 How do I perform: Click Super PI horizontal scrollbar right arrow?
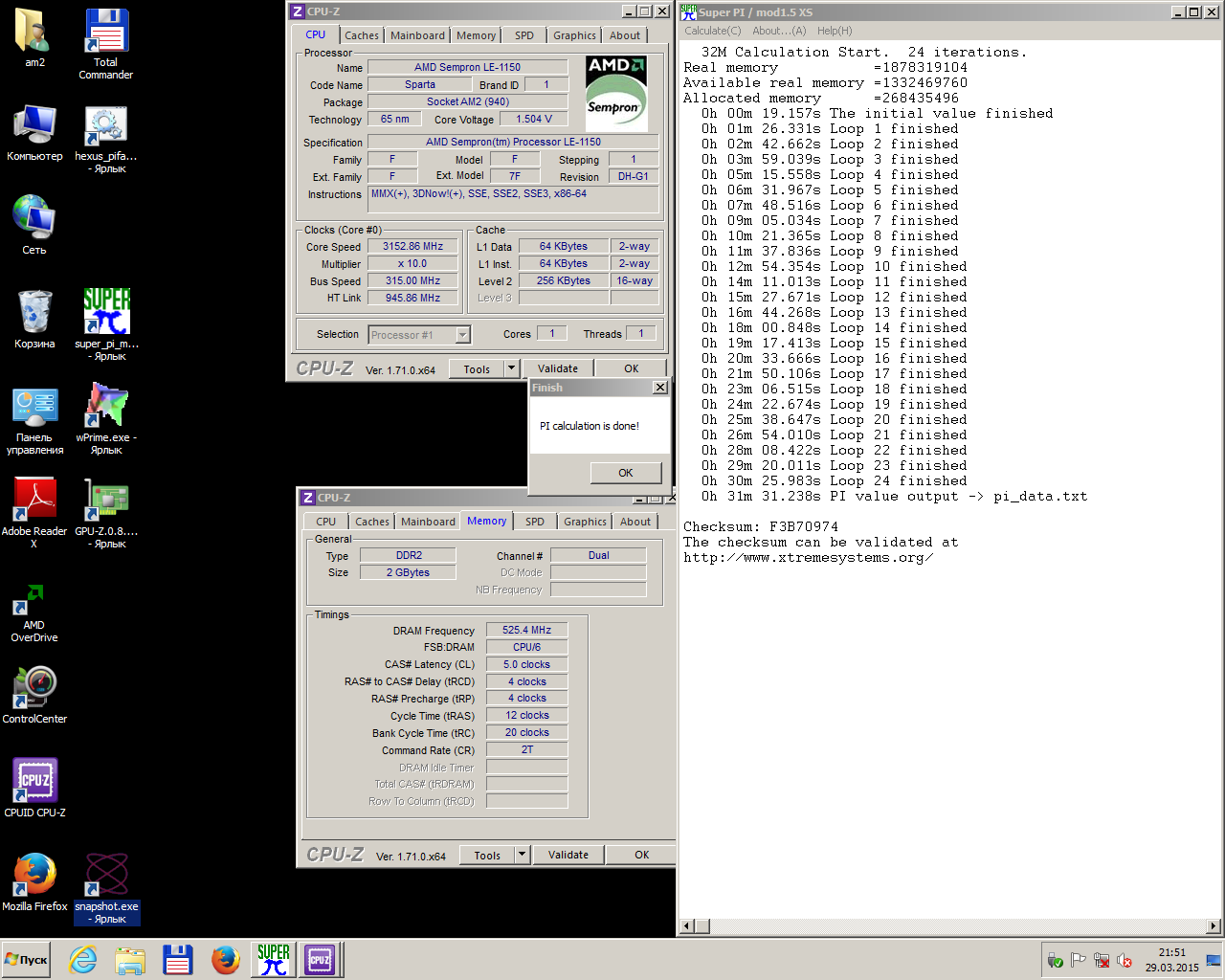click(1214, 926)
